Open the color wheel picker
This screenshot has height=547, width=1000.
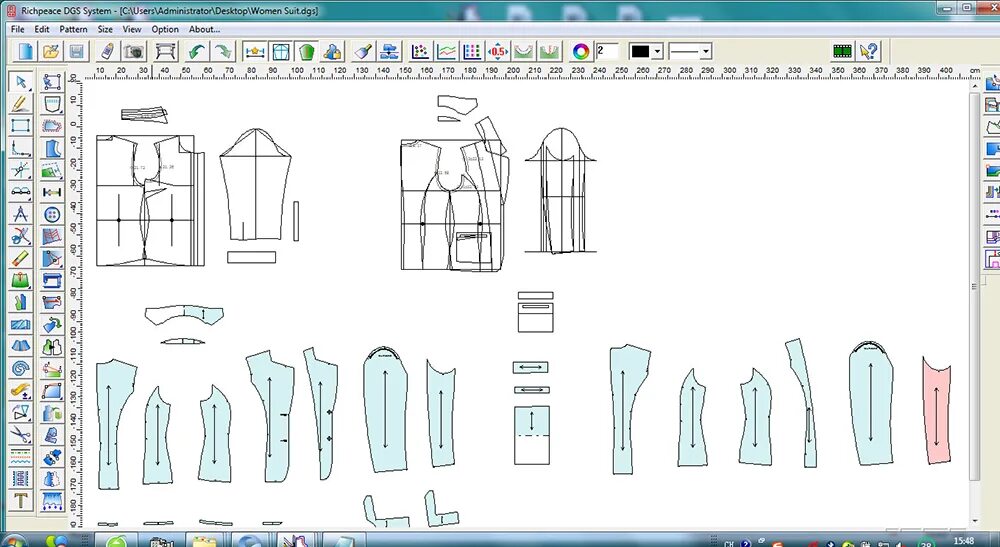pyautogui.click(x=580, y=51)
